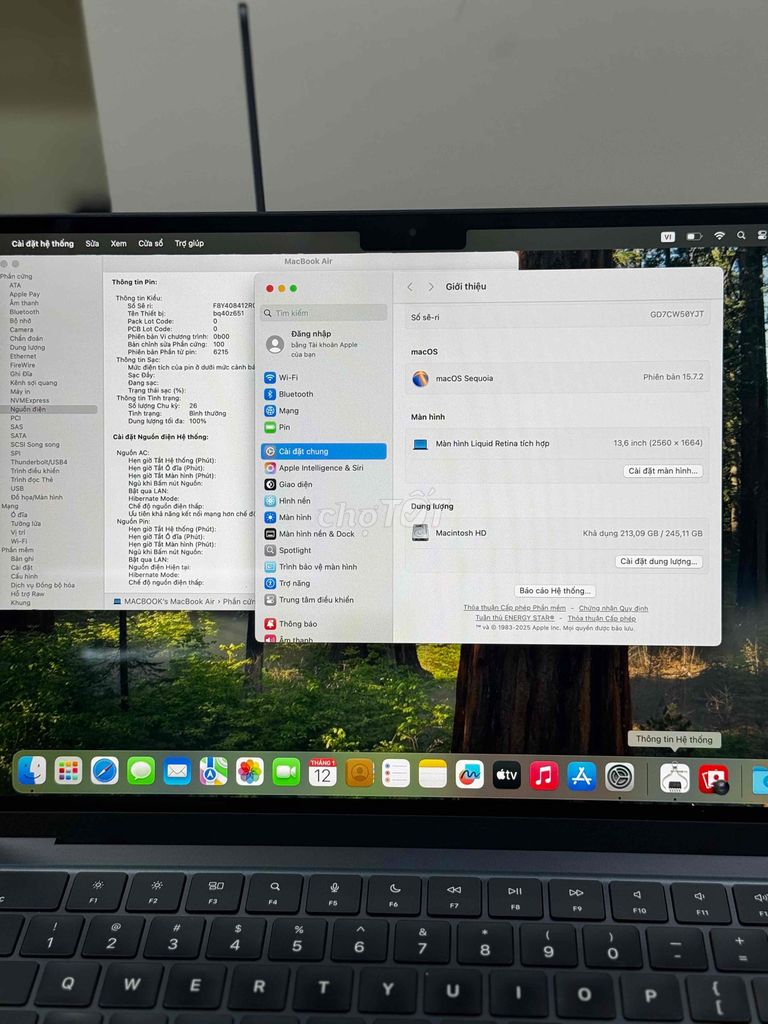This screenshot has width=768, height=1024.
Task: Select Thông báo in settings sidebar
Action: pyautogui.click(x=324, y=624)
